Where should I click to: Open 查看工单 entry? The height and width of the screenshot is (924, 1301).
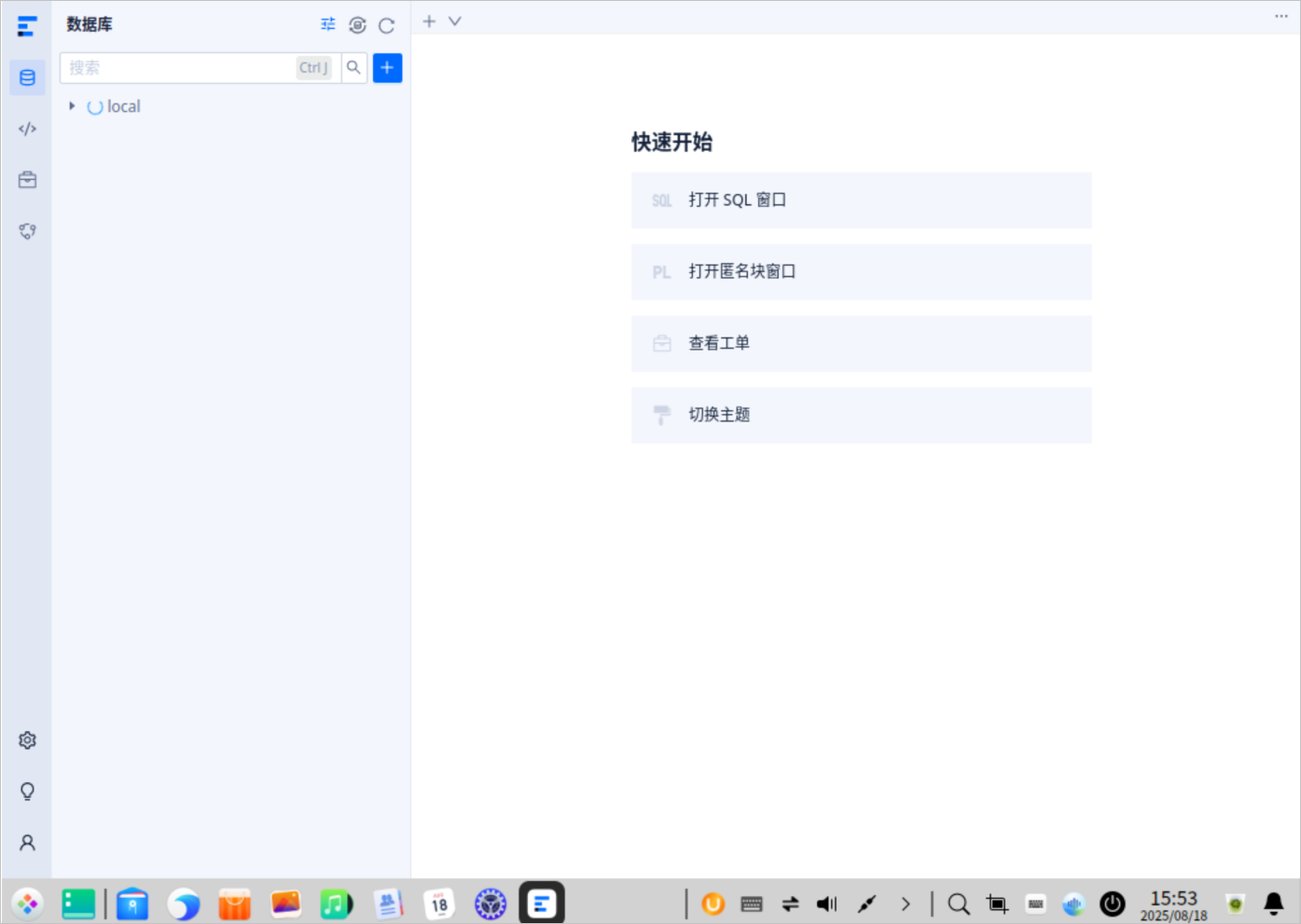pyautogui.click(x=861, y=343)
